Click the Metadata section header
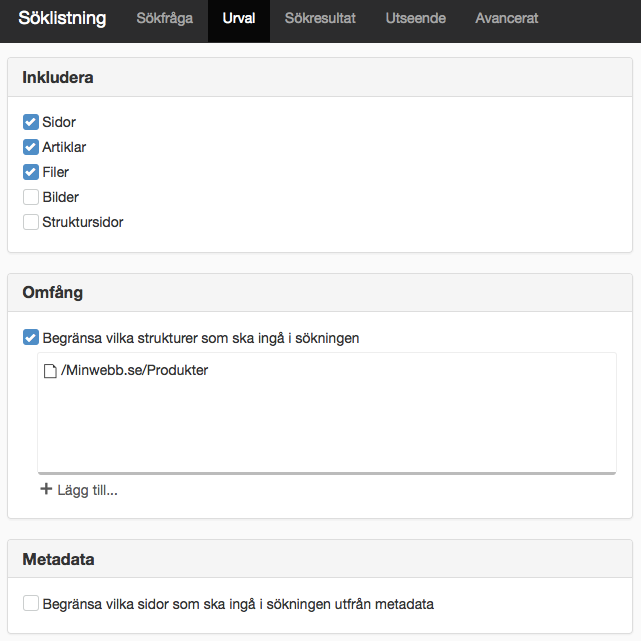Image resolution: width=641 pixels, height=641 pixels. coord(320,559)
